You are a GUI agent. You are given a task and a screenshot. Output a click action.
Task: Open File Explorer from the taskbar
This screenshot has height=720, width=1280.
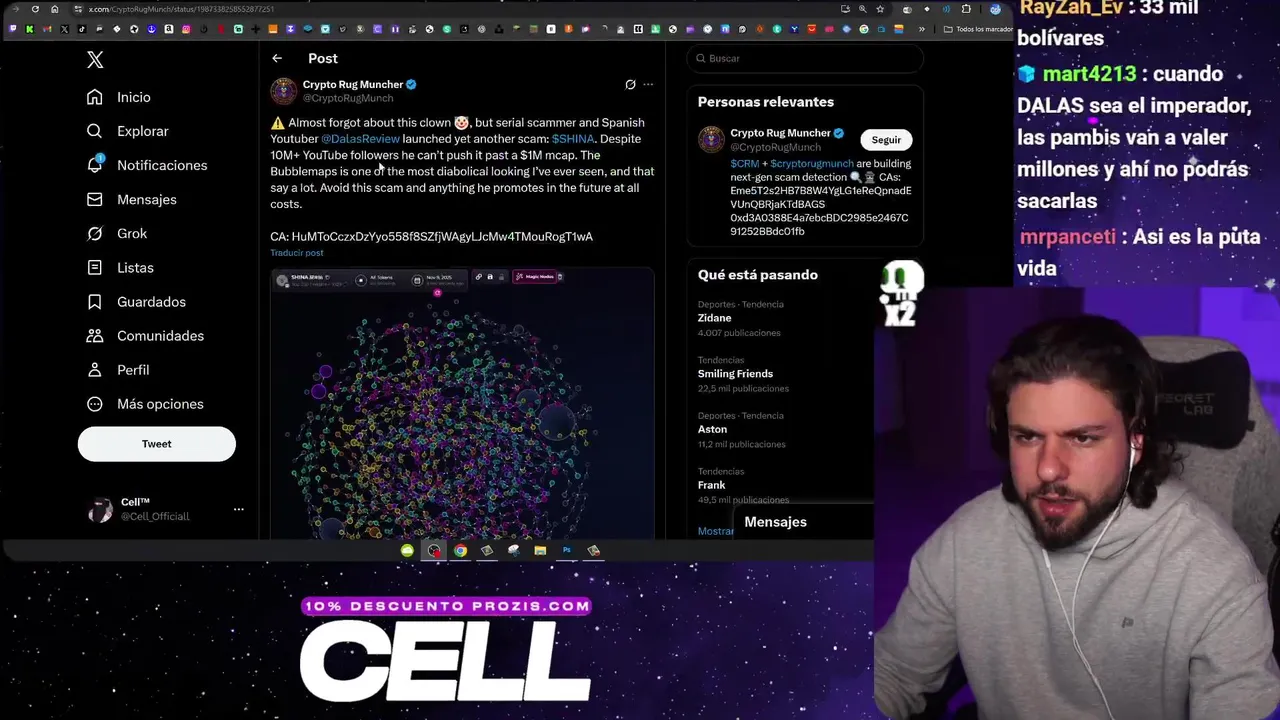540,550
